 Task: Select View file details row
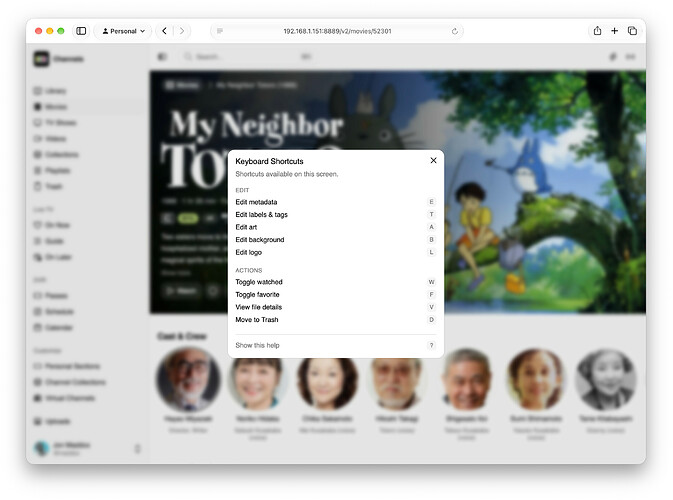[x=335, y=307]
